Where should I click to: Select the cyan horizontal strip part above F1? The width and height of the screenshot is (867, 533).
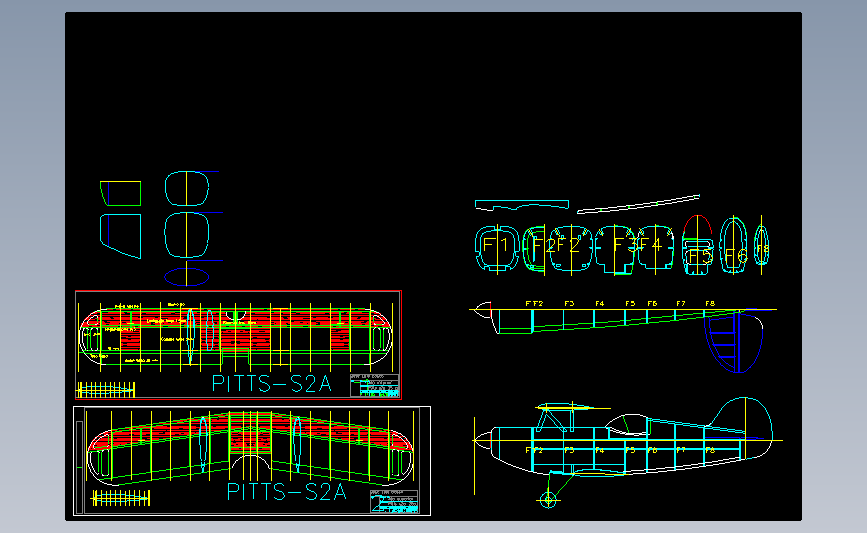tap(521, 205)
